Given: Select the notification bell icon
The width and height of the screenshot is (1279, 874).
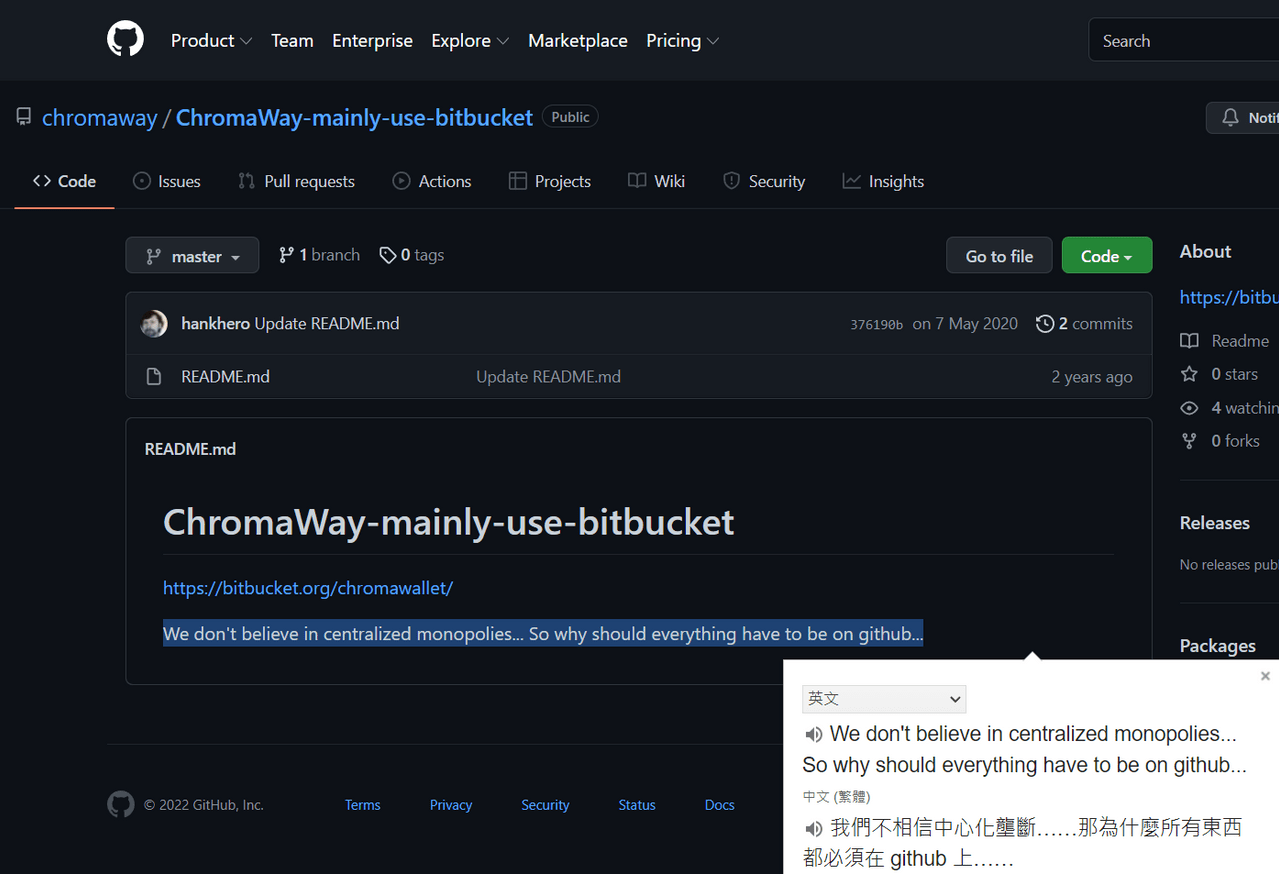Looking at the screenshot, I should [1231, 117].
